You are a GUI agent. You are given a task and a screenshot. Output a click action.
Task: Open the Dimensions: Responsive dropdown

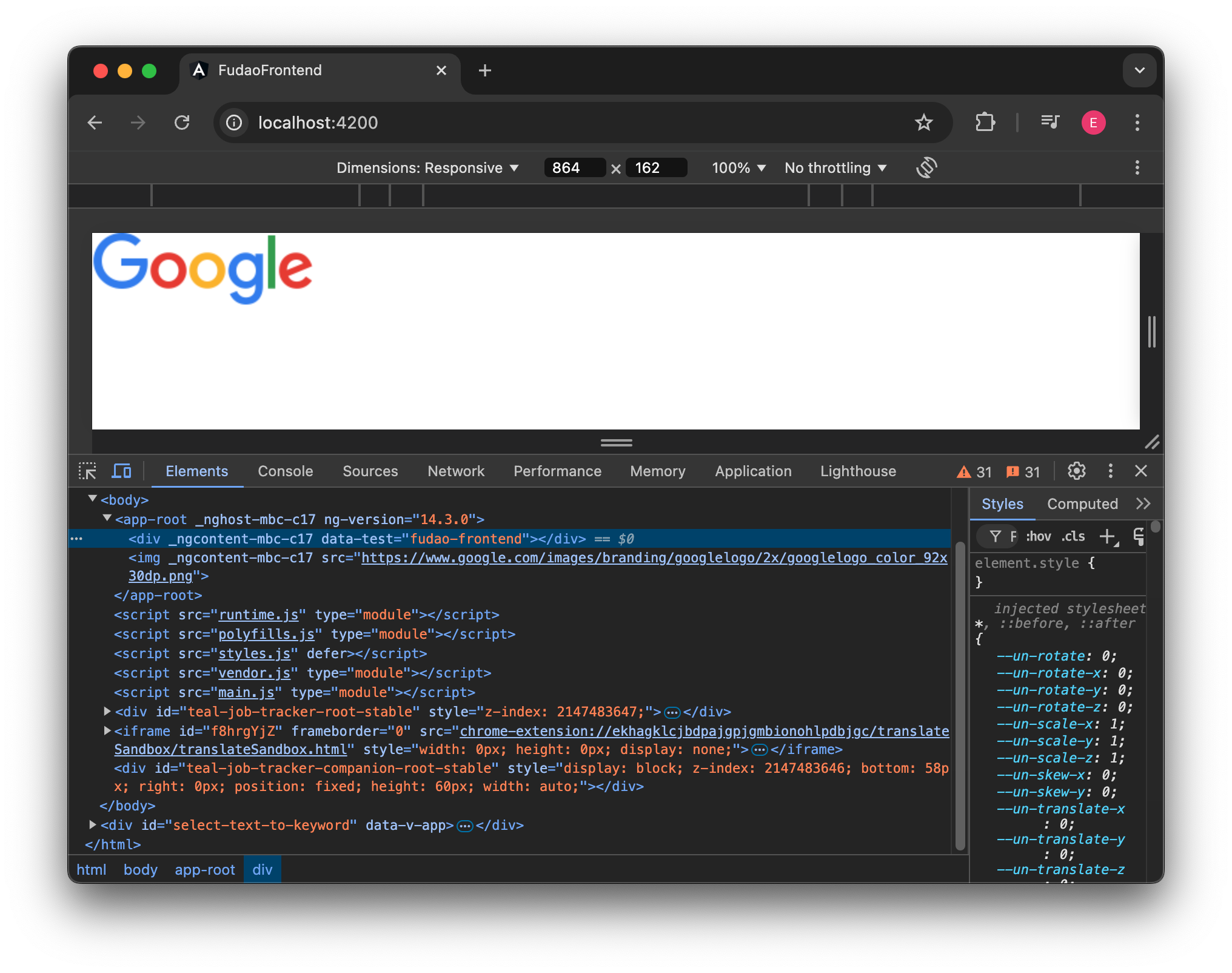[427, 168]
